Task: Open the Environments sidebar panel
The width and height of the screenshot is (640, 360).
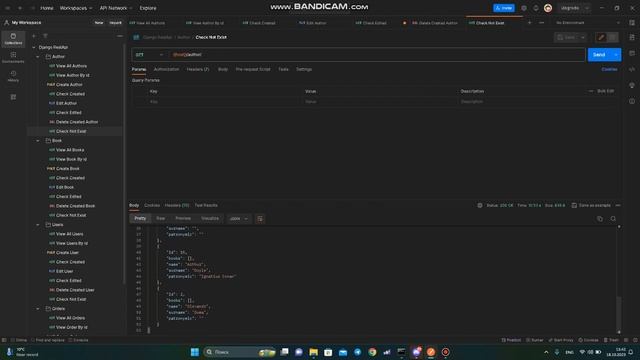Action: (x=13, y=57)
